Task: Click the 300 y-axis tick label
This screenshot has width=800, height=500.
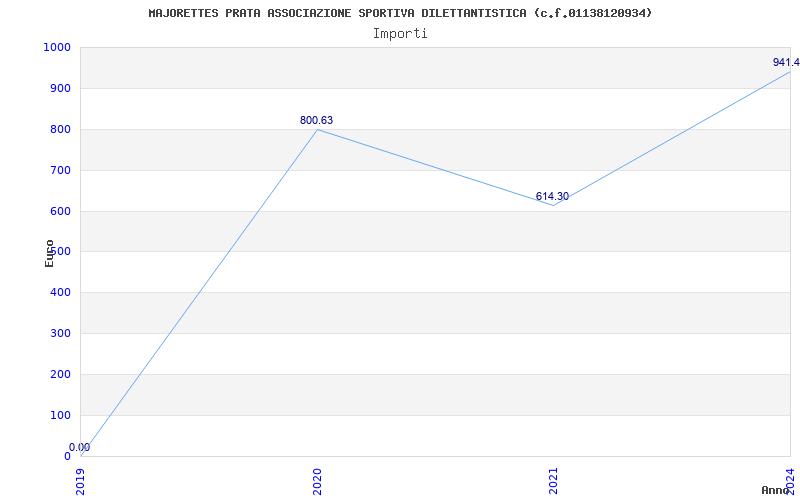Action: point(60,333)
